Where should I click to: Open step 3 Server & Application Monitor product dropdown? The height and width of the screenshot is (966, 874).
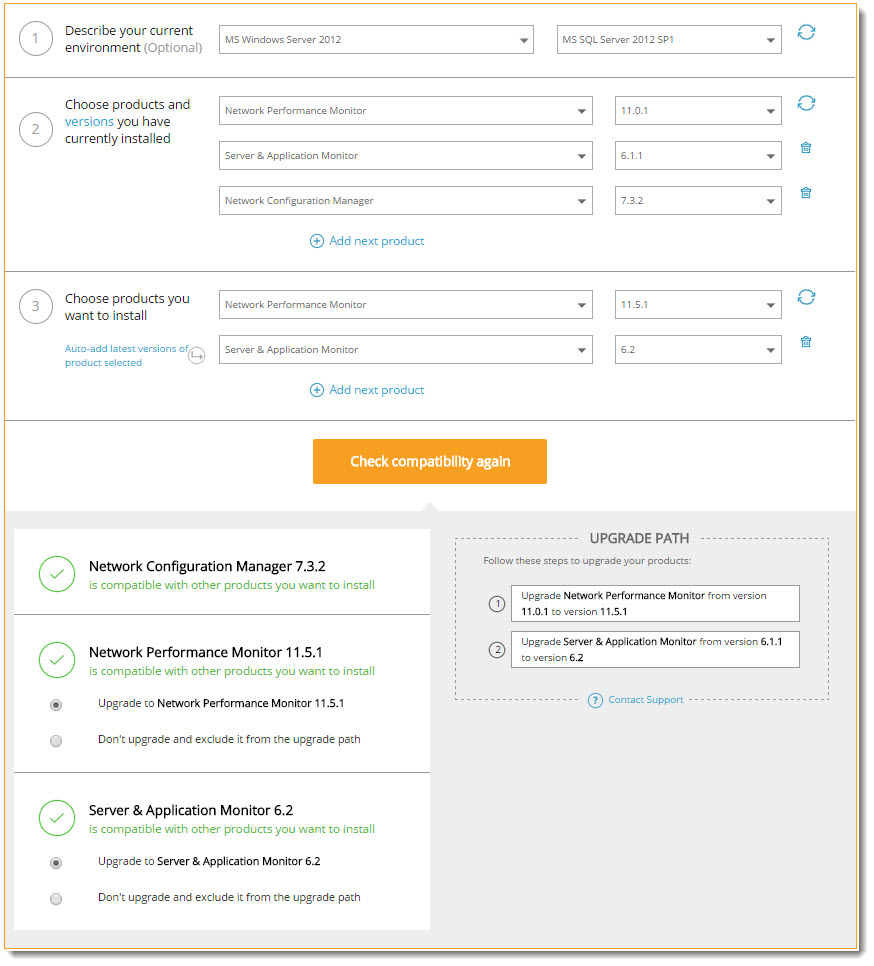[x=406, y=350]
